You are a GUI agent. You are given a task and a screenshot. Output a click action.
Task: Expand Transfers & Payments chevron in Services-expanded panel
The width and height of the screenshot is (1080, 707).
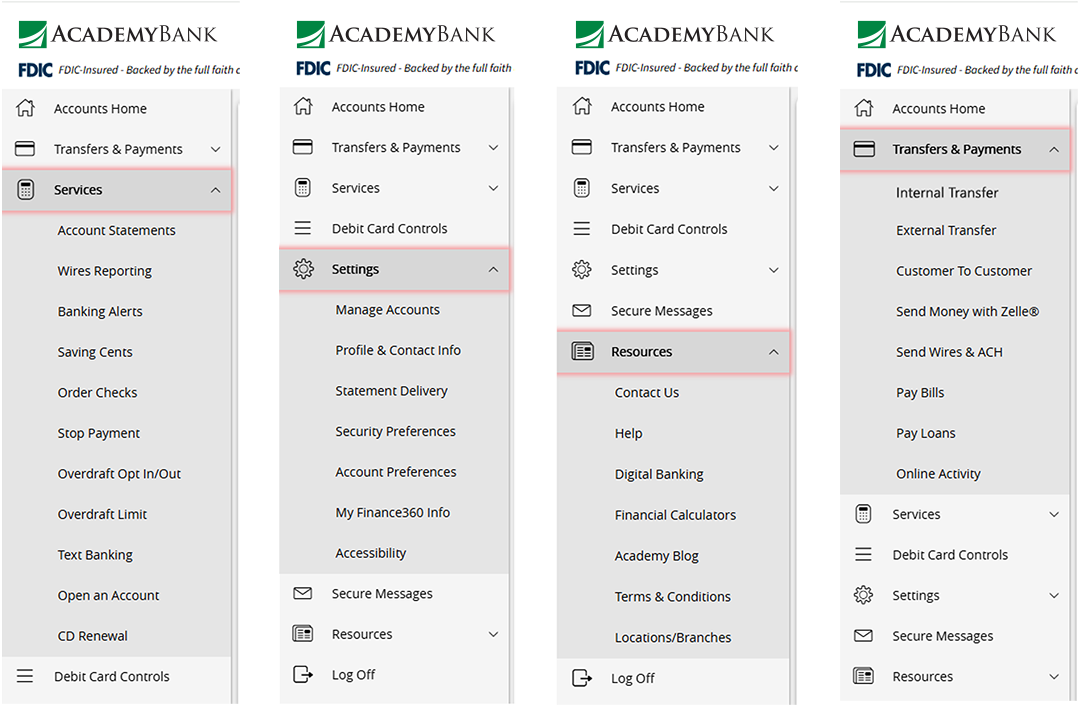tap(216, 150)
